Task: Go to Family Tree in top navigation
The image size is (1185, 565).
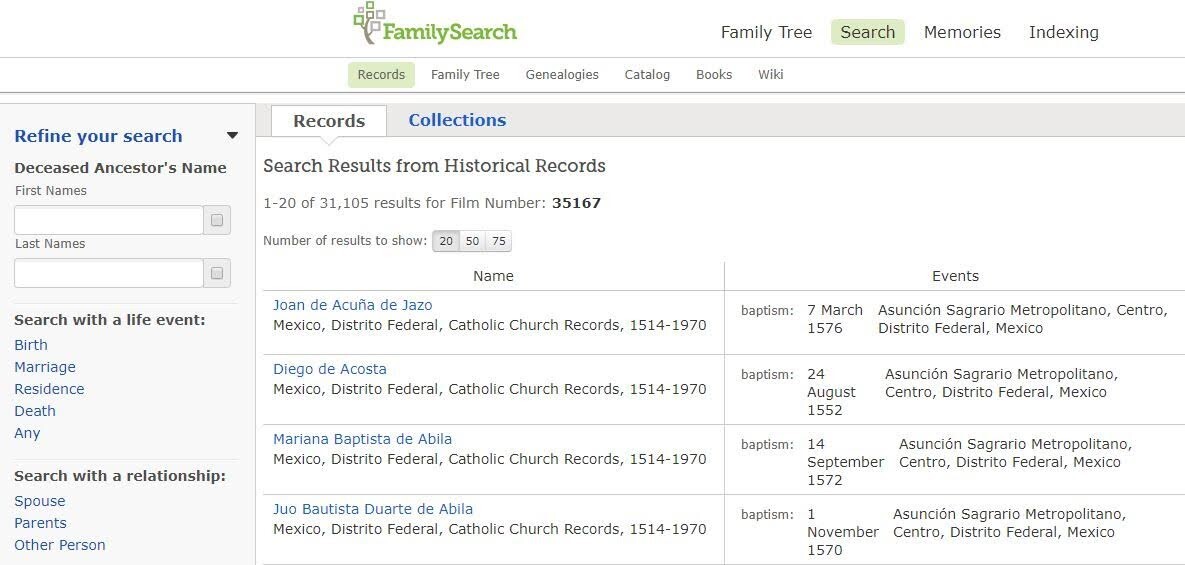Action: (766, 32)
